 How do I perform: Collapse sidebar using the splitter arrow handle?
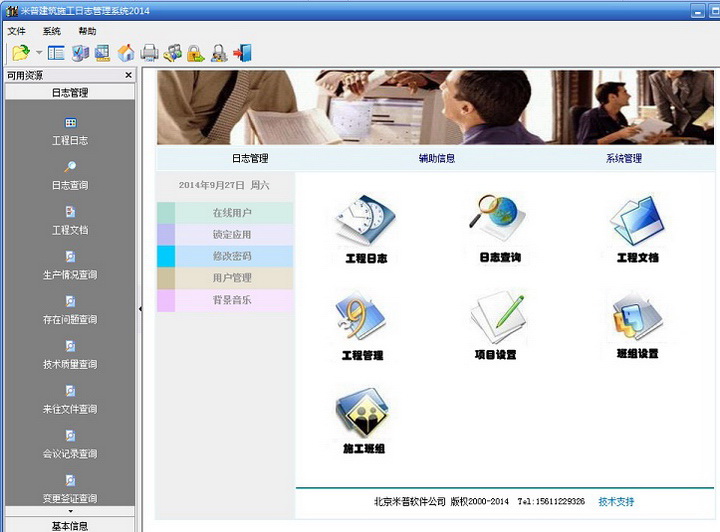click(x=140, y=309)
